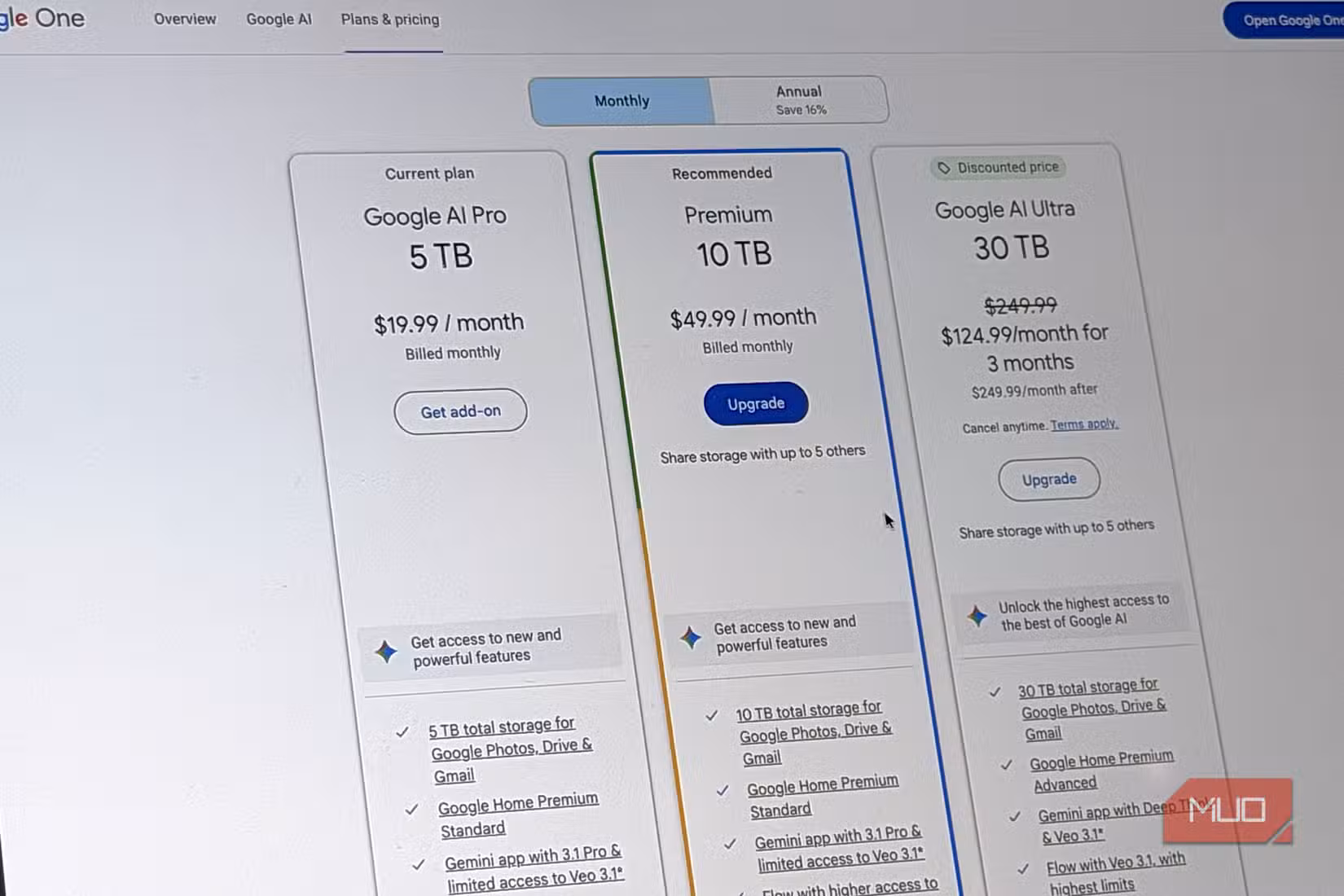Viewport: 1344px width, 896px height.
Task: Click the Current plan label
Action: point(429,173)
